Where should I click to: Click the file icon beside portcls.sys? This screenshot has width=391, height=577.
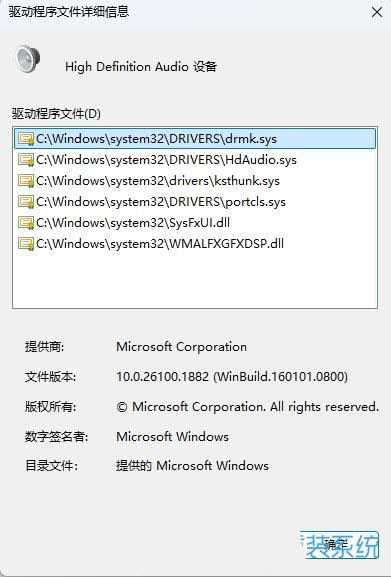(26, 202)
